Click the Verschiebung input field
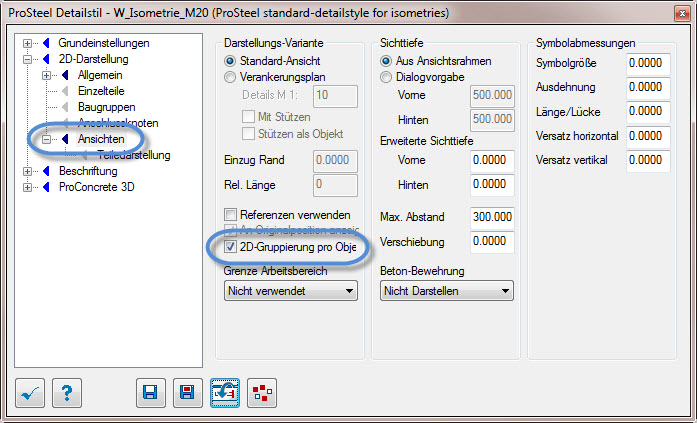 (492, 242)
